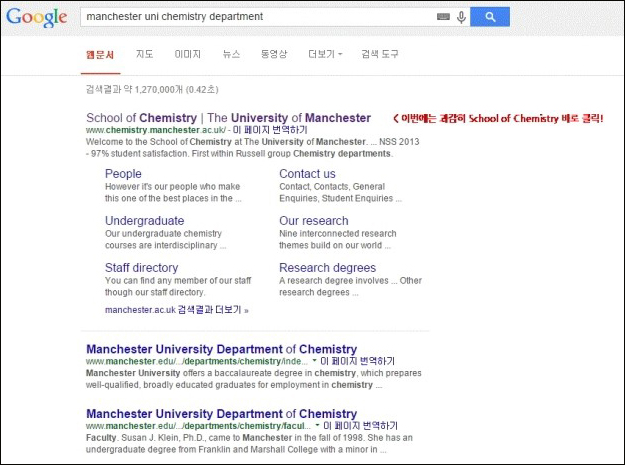Translate the chemistry.manchester.ac.uk page link
625x465 pixels.
270,130
